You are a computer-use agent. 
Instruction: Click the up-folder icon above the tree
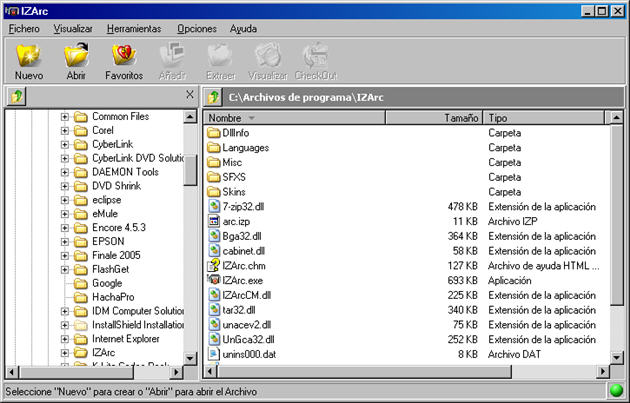pos(16,96)
